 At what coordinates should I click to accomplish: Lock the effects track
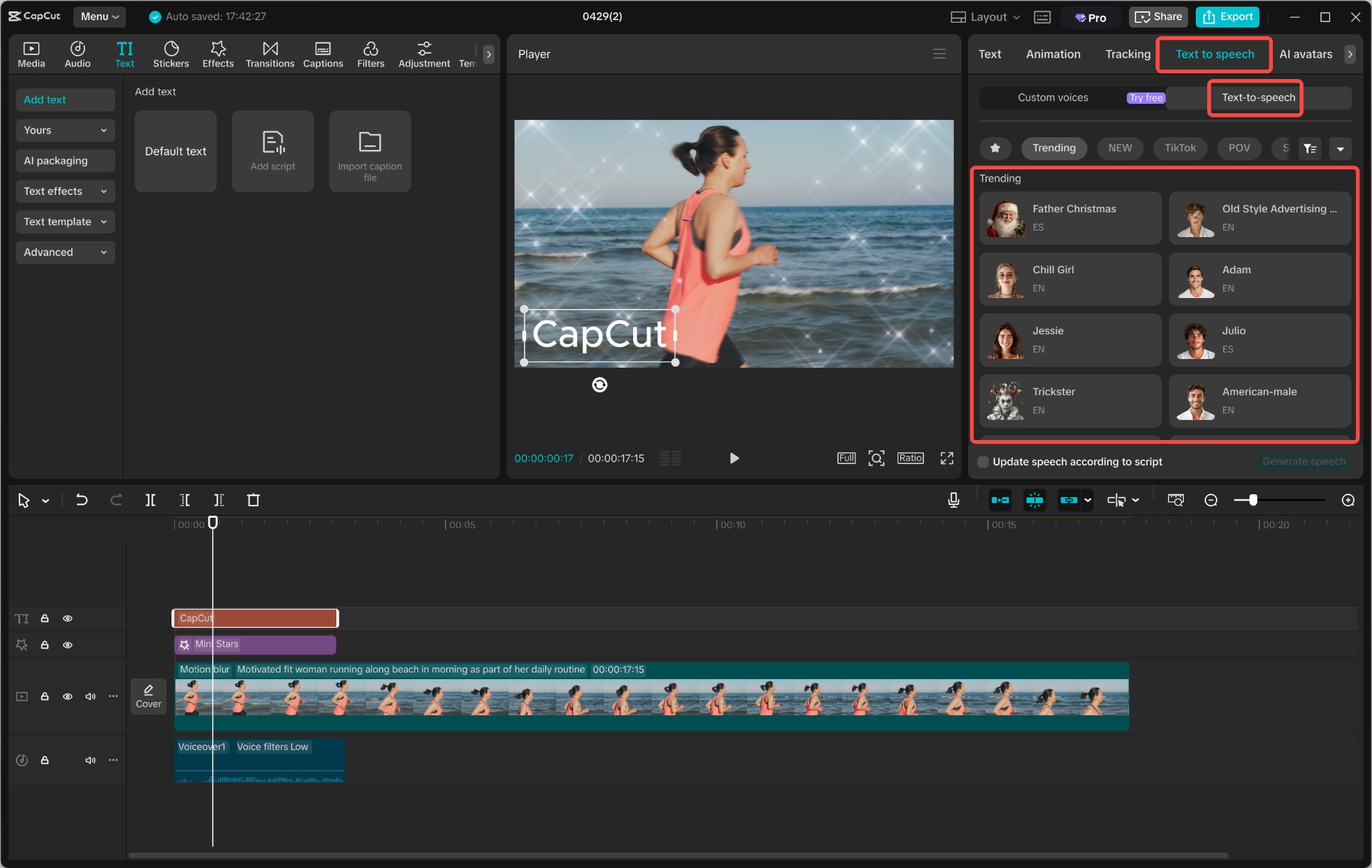click(x=45, y=645)
